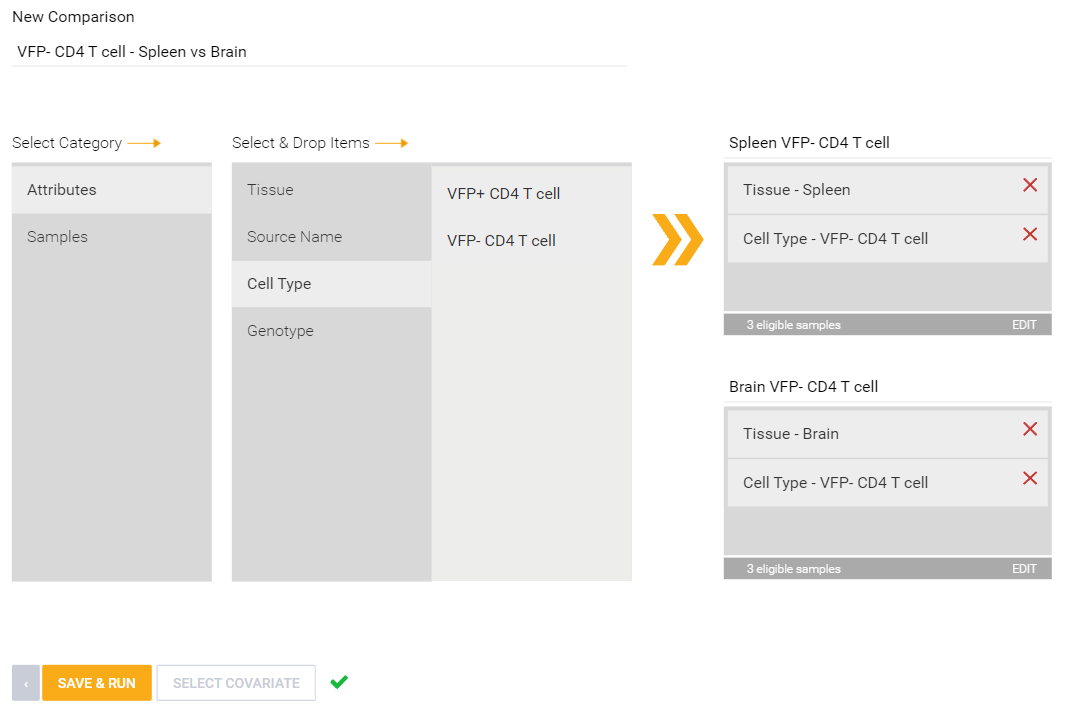Click the Spleen VFP- CD4 T cell group title

point(809,143)
